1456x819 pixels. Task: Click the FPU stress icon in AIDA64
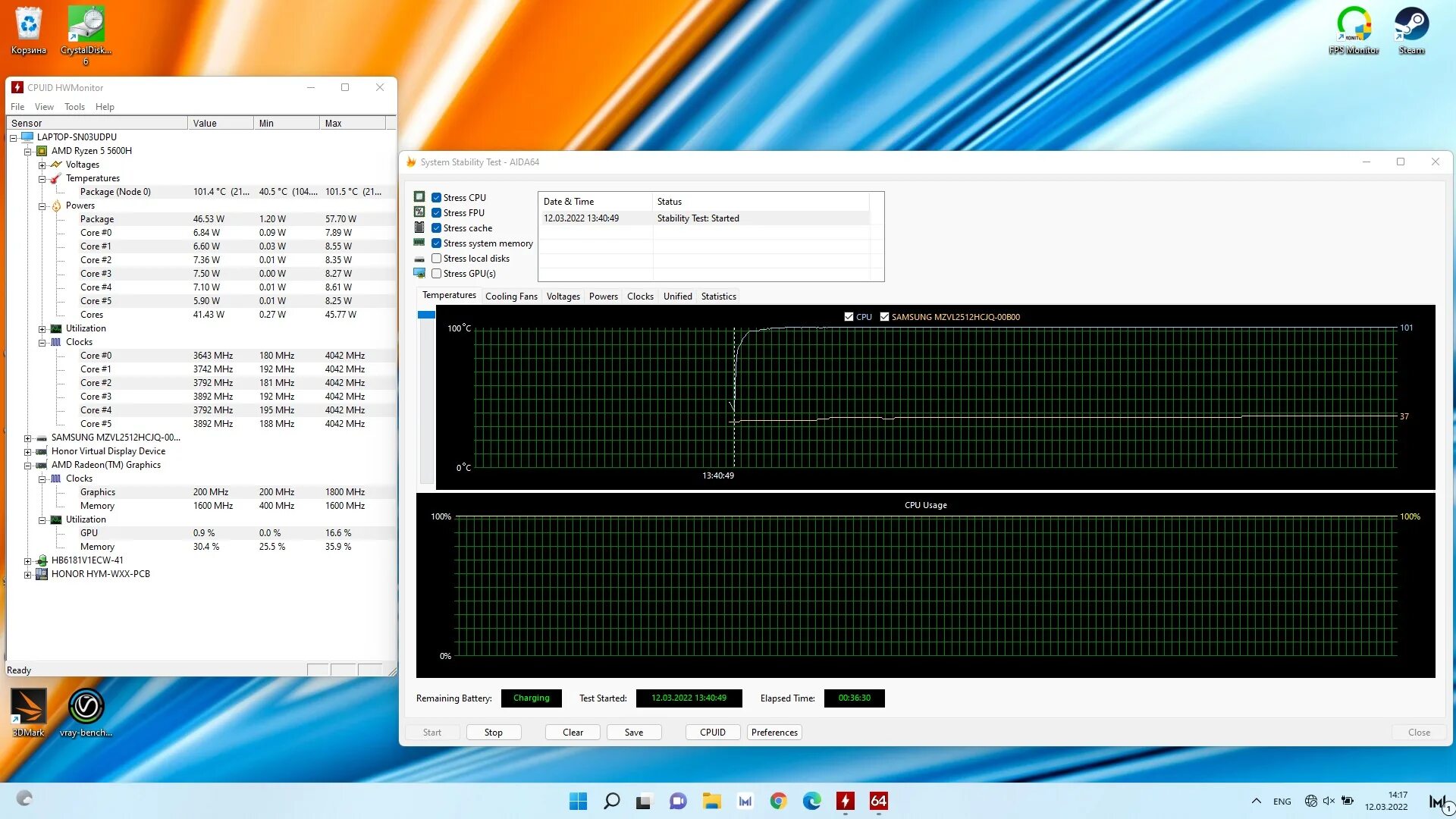pyautogui.click(x=419, y=212)
